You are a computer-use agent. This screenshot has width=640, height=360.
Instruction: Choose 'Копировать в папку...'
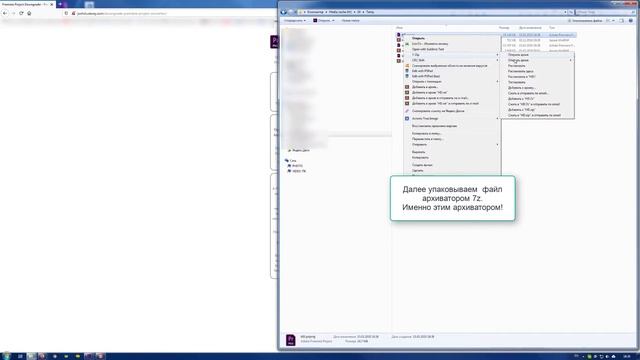(x=427, y=133)
